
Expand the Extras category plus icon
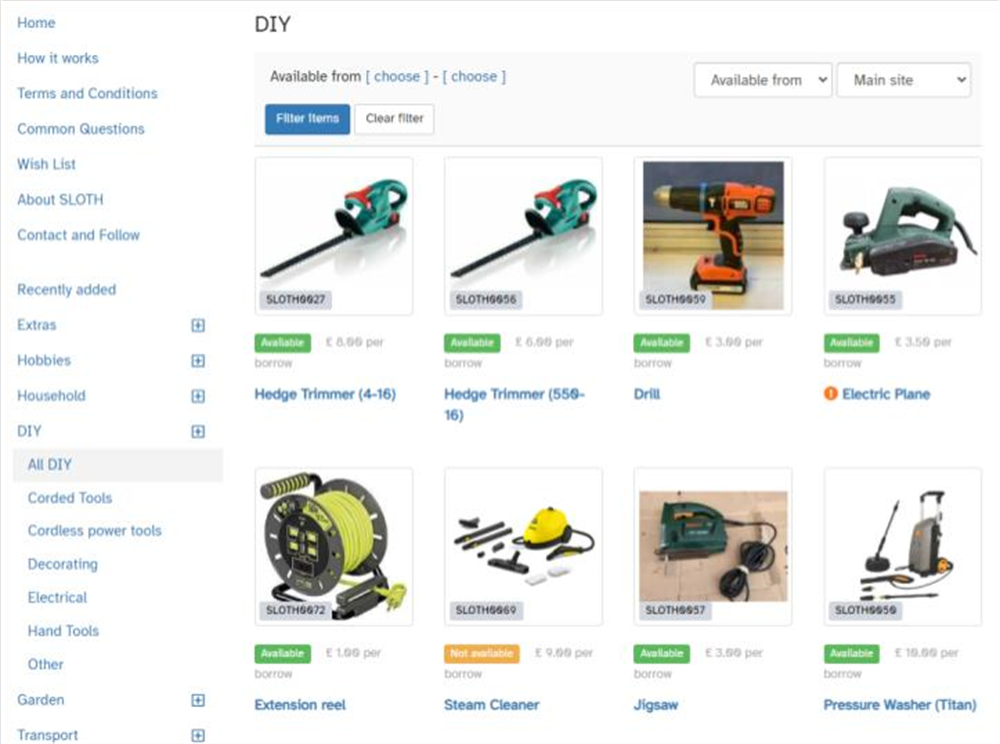198,325
